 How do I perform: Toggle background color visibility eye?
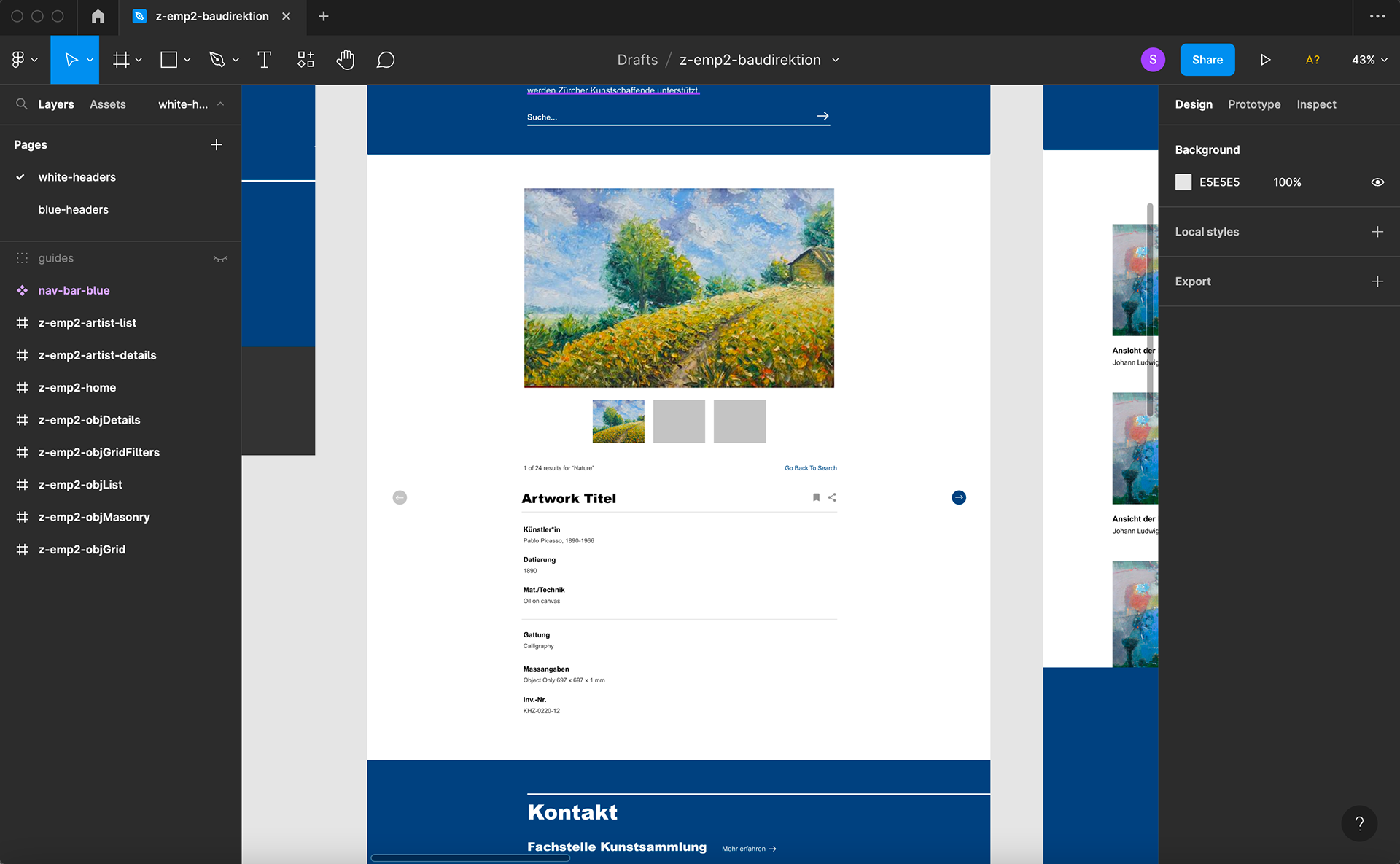point(1377,182)
